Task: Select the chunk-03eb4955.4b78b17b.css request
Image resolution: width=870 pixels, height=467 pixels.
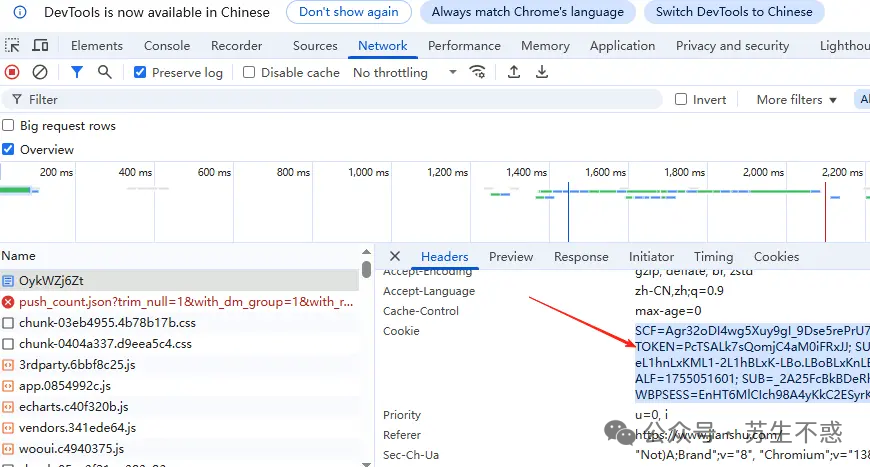Action: click(179, 323)
